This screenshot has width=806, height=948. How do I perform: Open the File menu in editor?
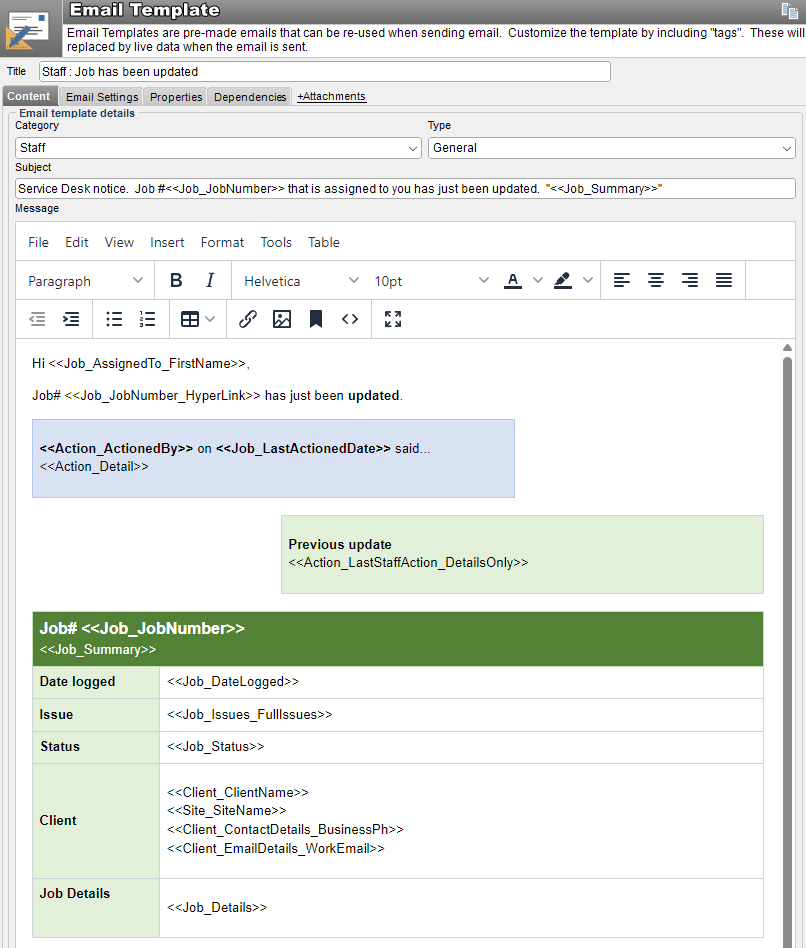point(38,242)
